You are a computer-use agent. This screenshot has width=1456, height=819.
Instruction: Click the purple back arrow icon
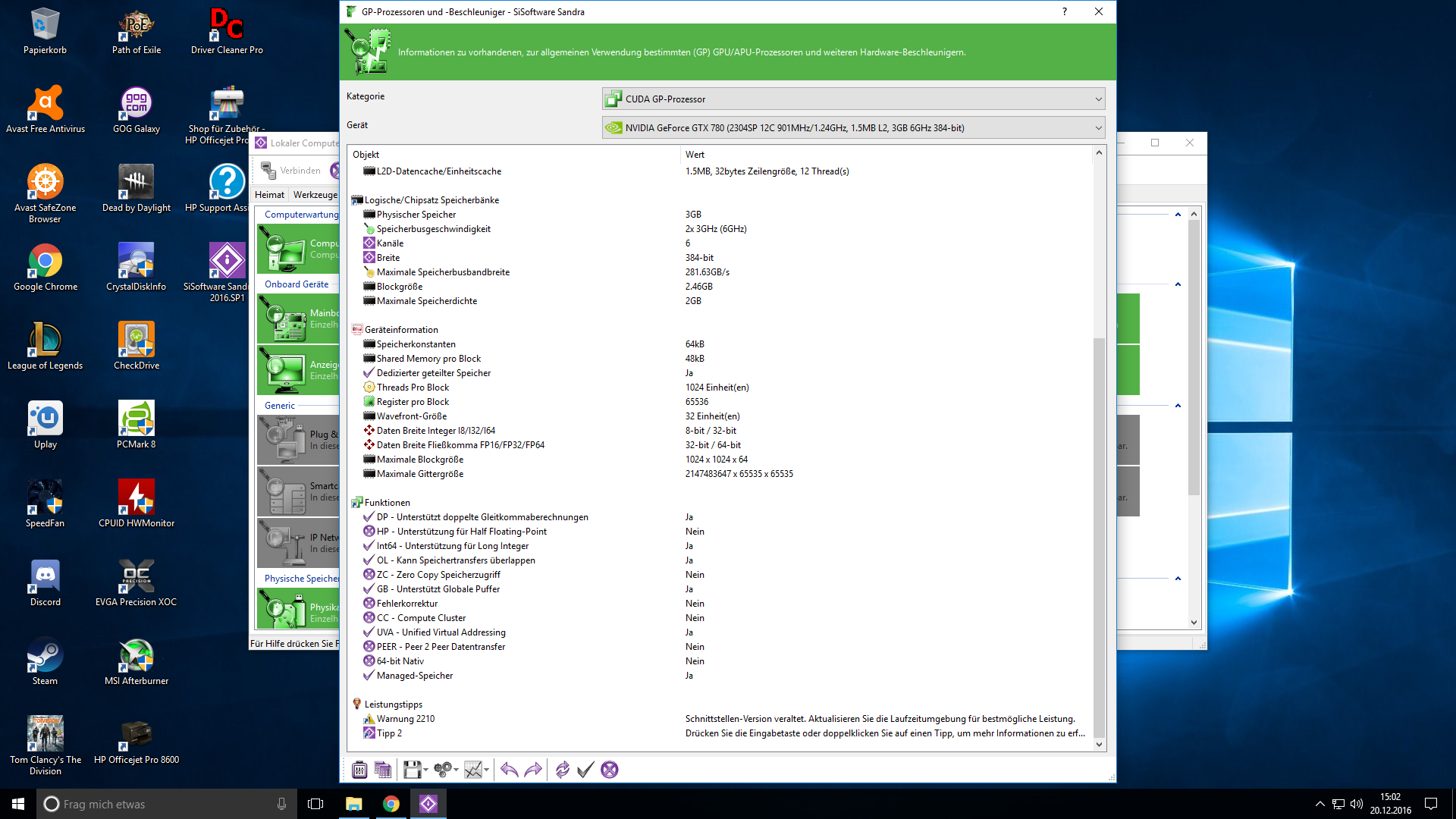pyautogui.click(x=509, y=770)
